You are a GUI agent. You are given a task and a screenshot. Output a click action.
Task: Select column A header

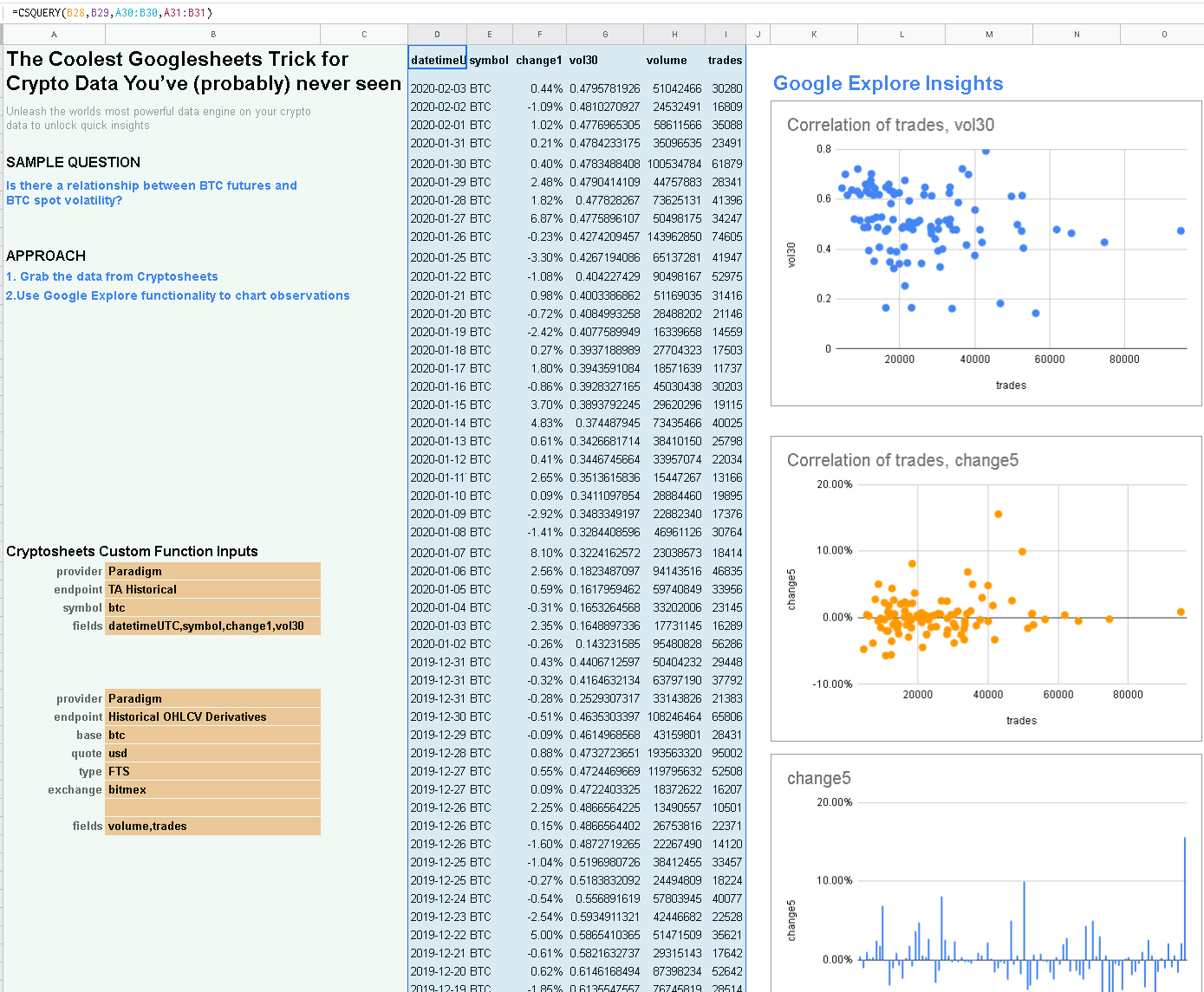[54, 35]
